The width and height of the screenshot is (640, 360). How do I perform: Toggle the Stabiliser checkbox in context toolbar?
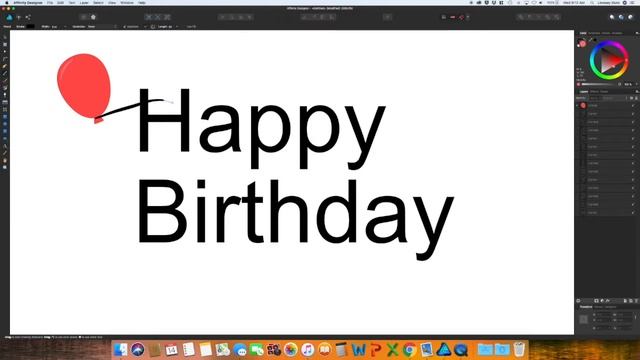(x=124, y=27)
